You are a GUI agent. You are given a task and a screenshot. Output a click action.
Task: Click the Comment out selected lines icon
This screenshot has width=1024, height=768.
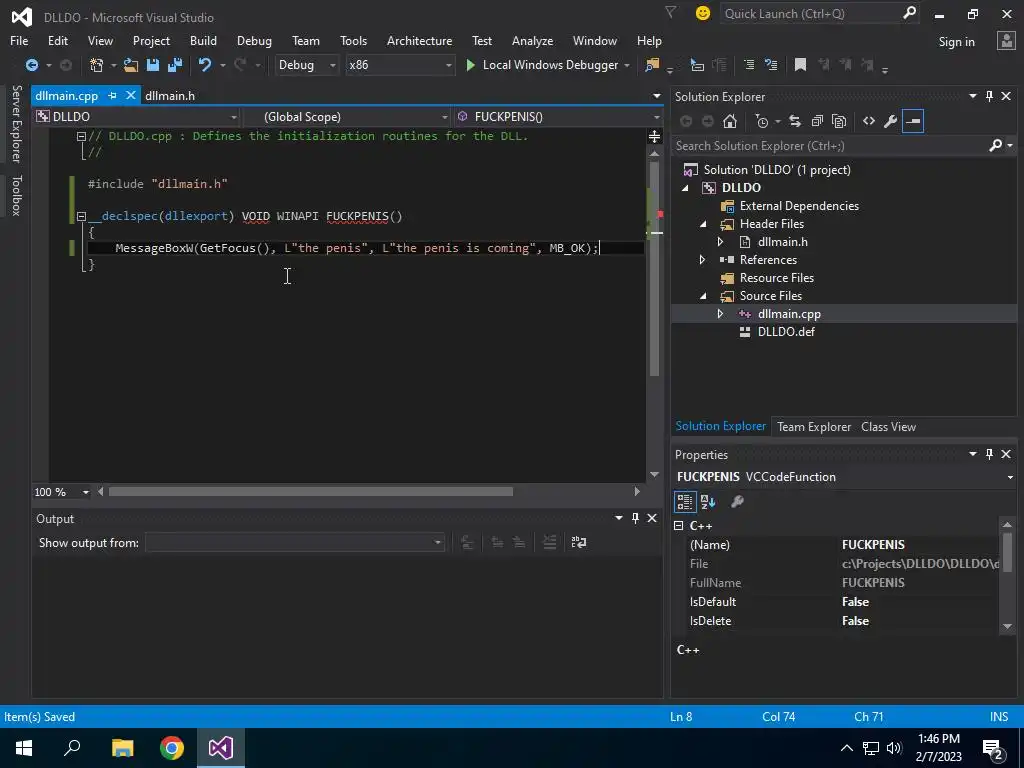point(749,65)
